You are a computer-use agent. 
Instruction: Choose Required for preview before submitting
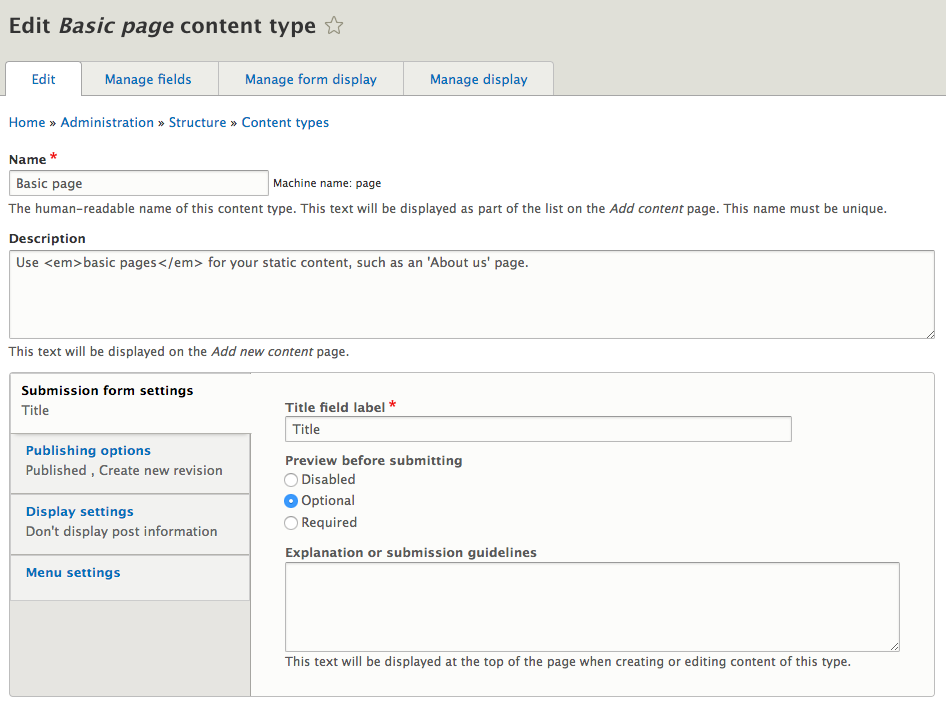(x=291, y=523)
